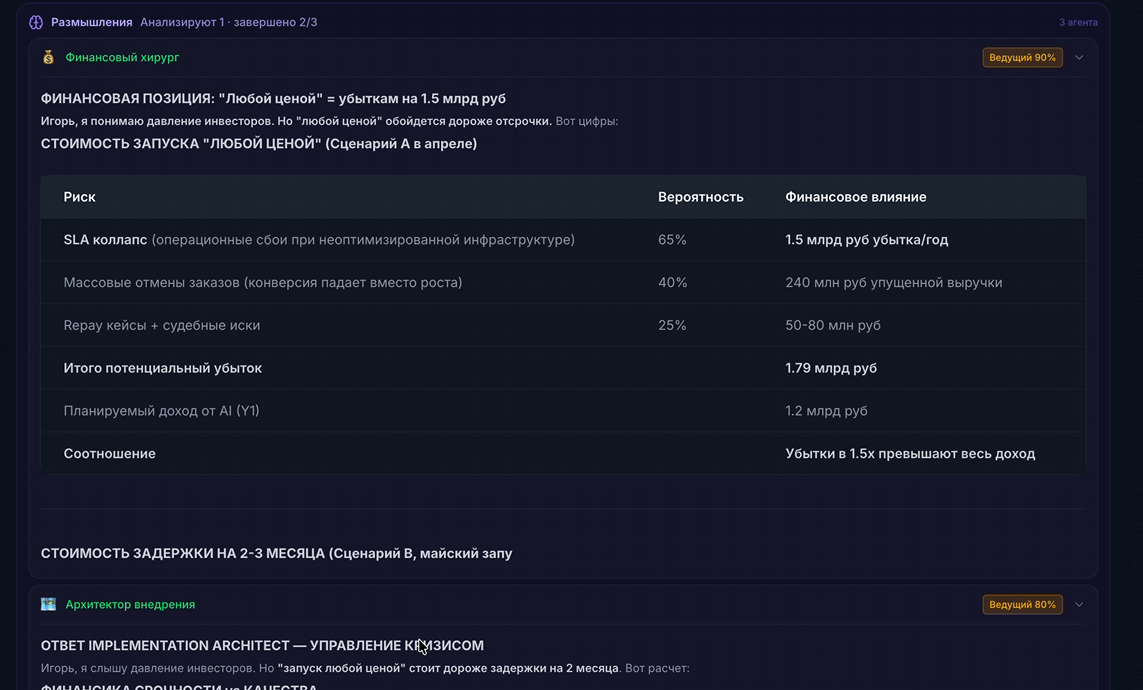Open the Размышления section title
The image size is (1143, 690).
coord(92,22)
